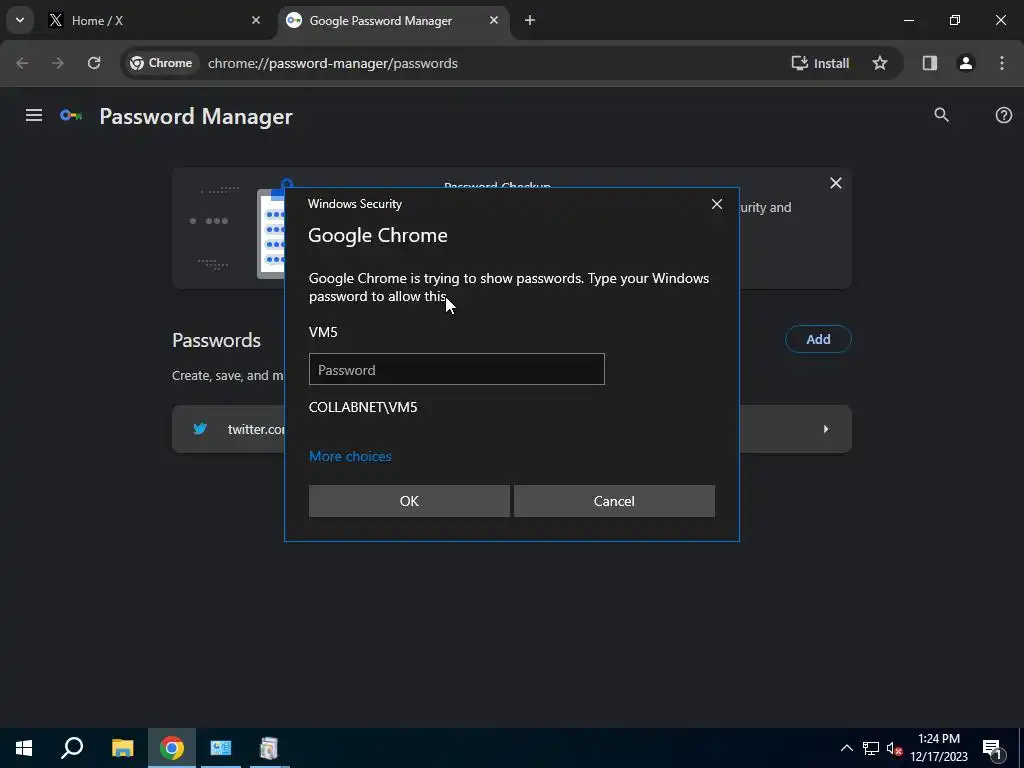Viewport: 1024px width, 768px height.
Task: Open the clock and date flyout
Action: tap(938, 748)
